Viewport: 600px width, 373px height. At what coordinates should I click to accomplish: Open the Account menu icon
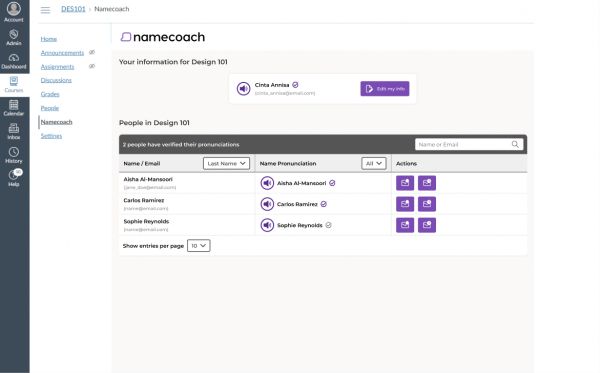[x=14, y=12]
